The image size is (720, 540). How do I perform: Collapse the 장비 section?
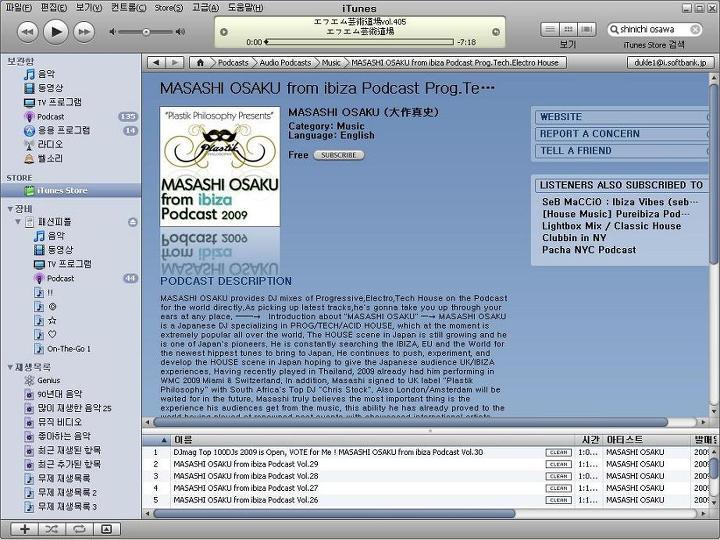click(x=10, y=209)
